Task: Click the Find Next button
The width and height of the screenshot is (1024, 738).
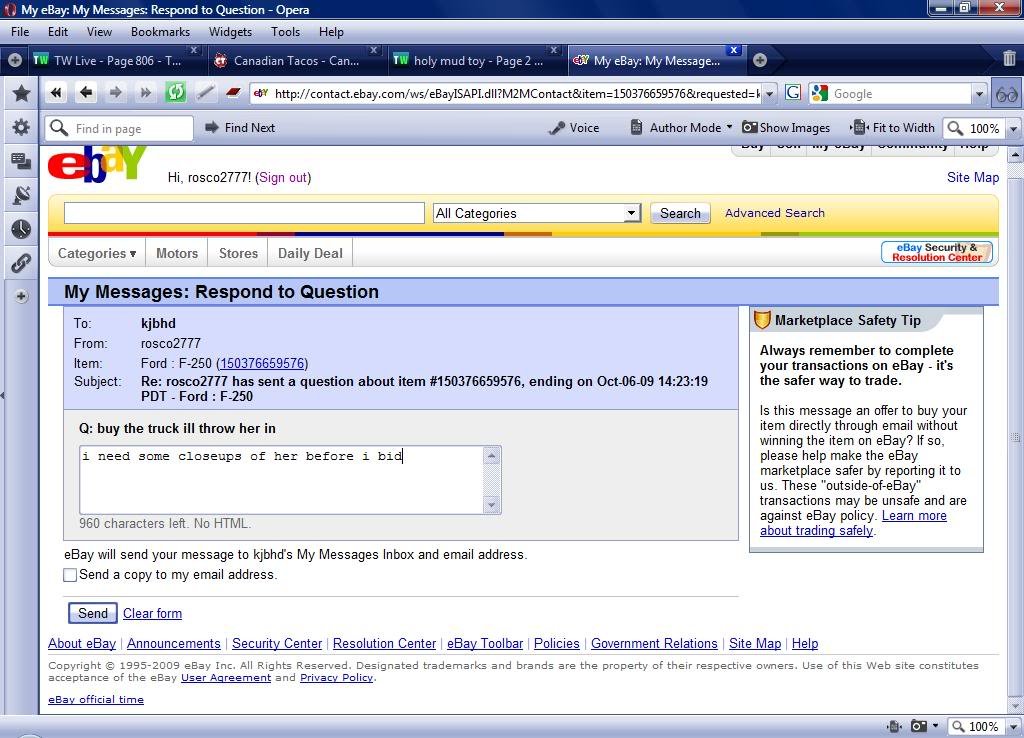Action: (x=240, y=128)
